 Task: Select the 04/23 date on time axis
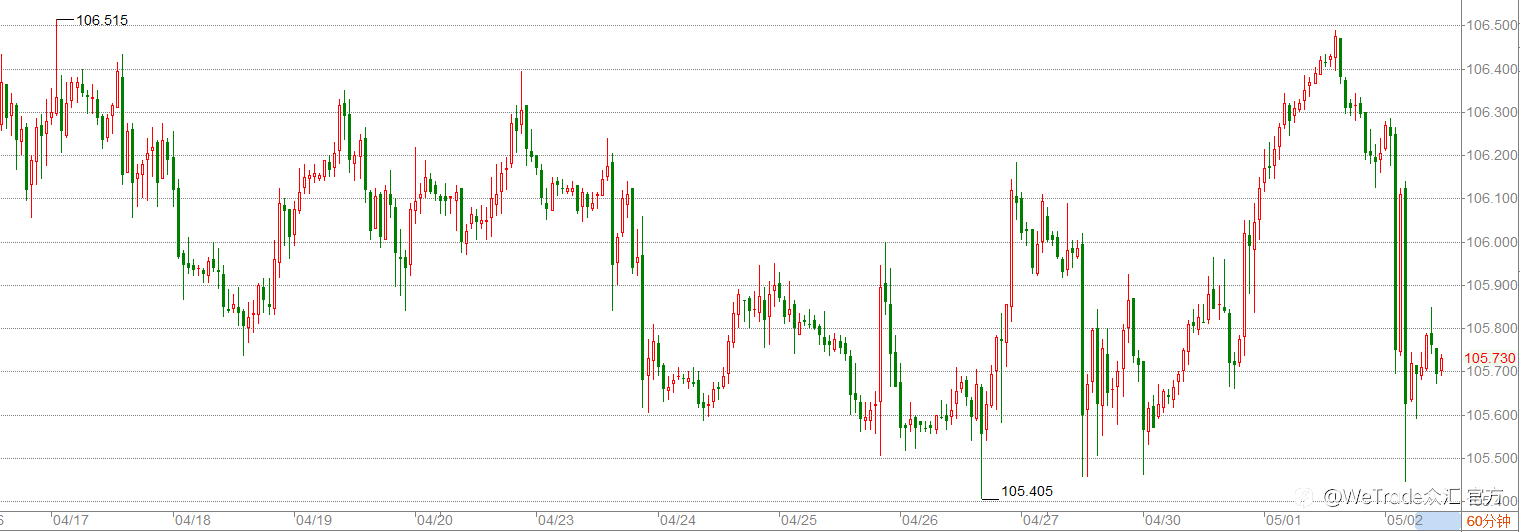coord(555,521)
